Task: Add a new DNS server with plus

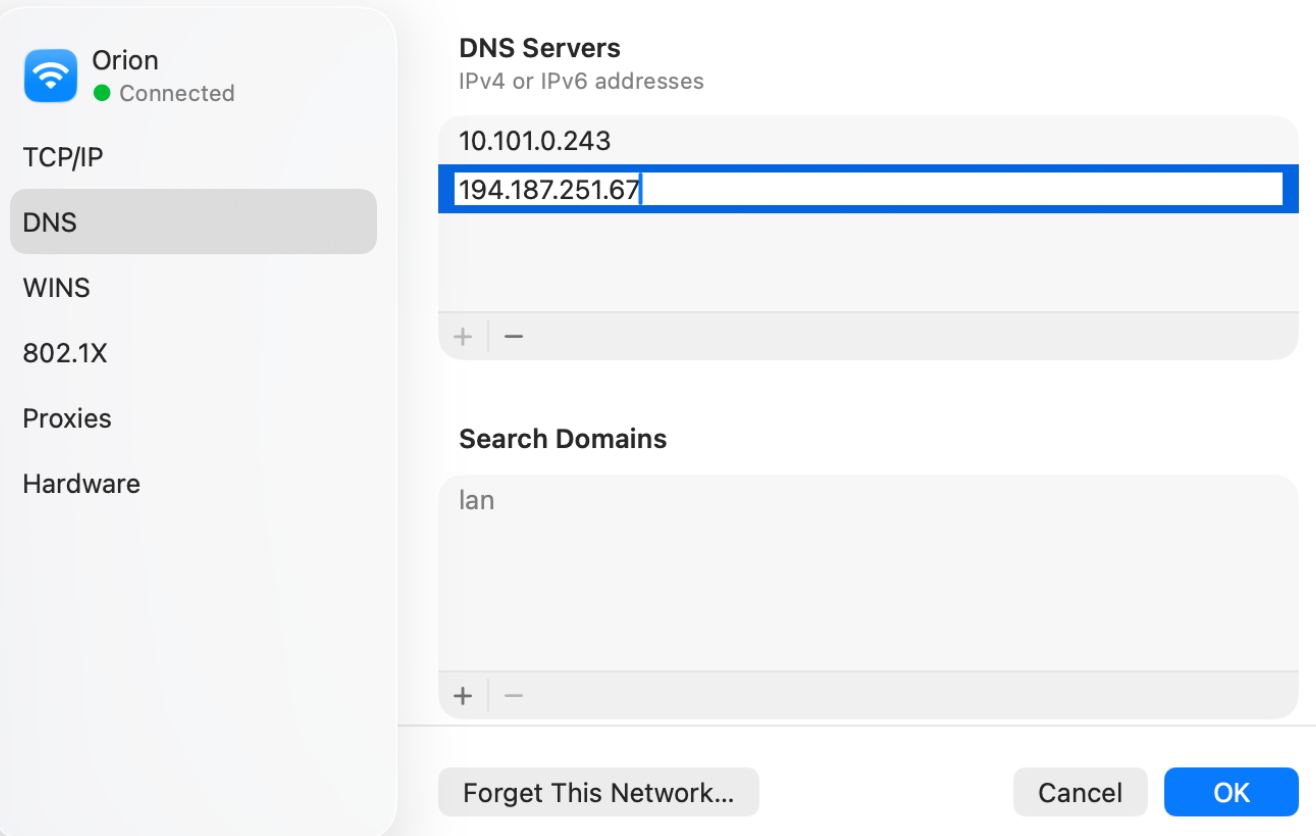Action: (x=462, y=336)
